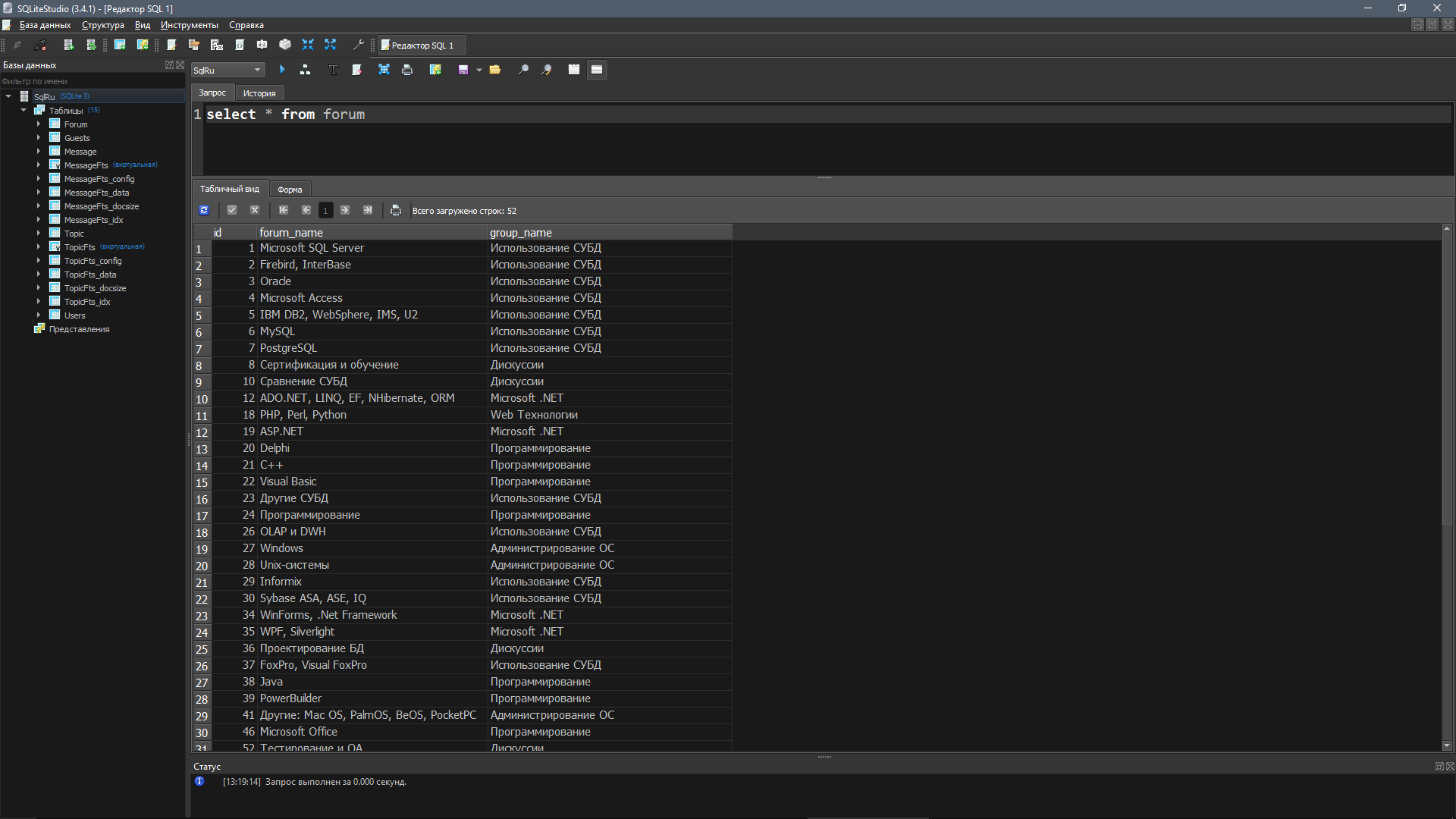Viewport: 1456px width, 819px height.
Task: Sort by the group_name column header
Action: click(610, 232)
